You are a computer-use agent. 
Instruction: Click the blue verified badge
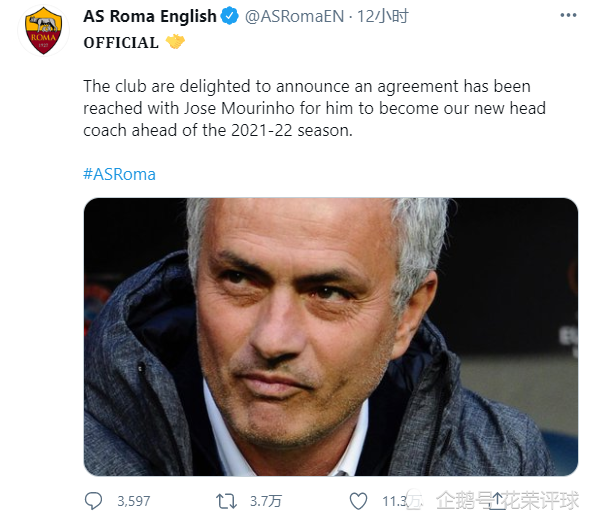click(230, 16)
